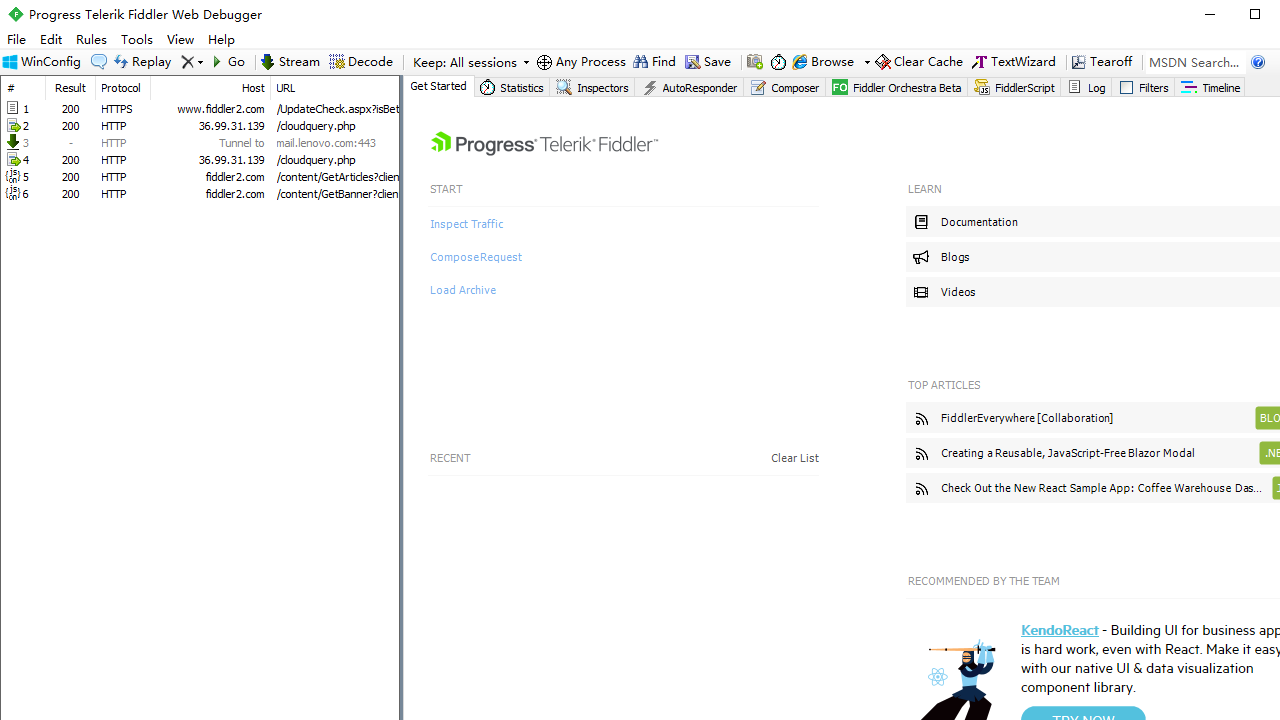Viewport: 1280px width, 720px height.
Task: Expand the Browse dropdown arrow
Action: tap(867, 62)
